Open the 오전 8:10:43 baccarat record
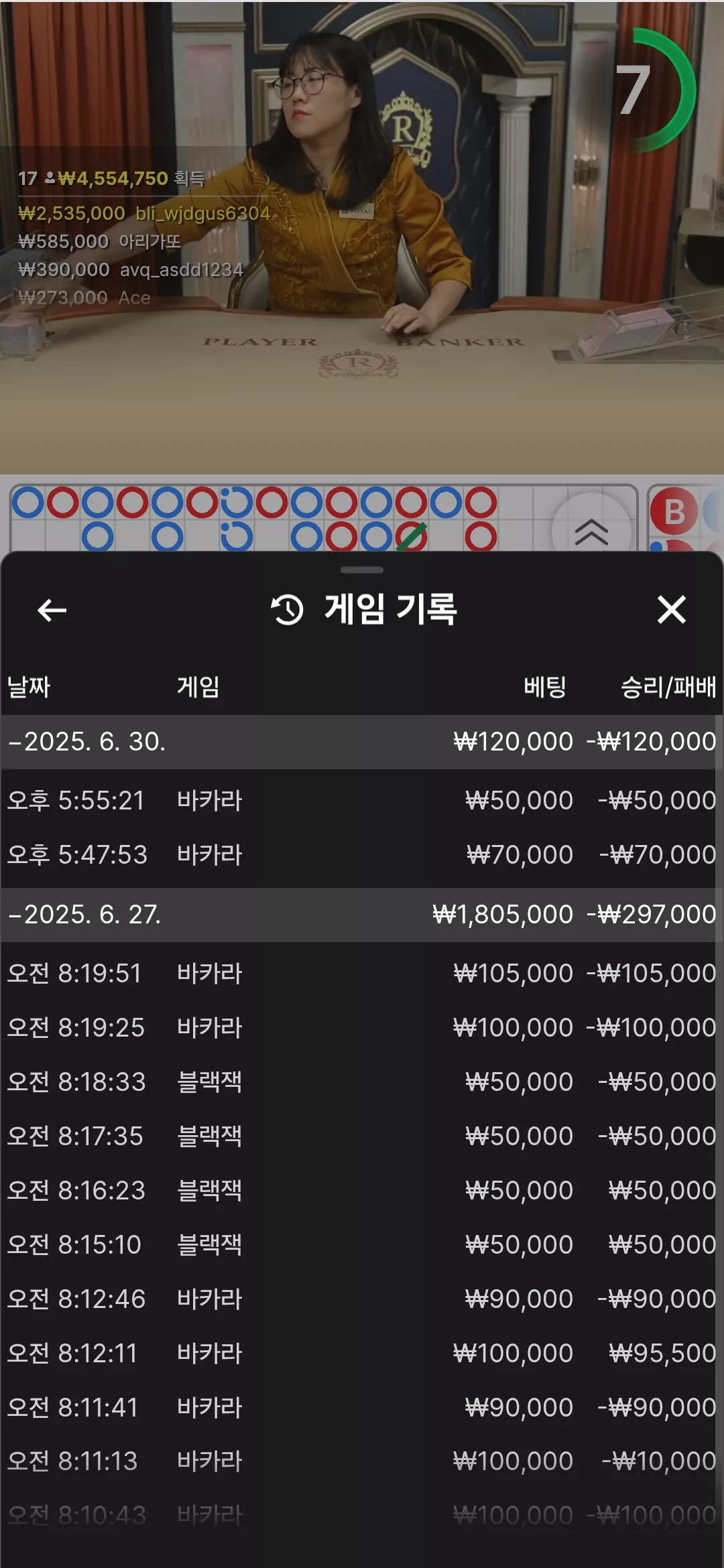Screen dimensions: 724x1568 (x=362, y=1515)
